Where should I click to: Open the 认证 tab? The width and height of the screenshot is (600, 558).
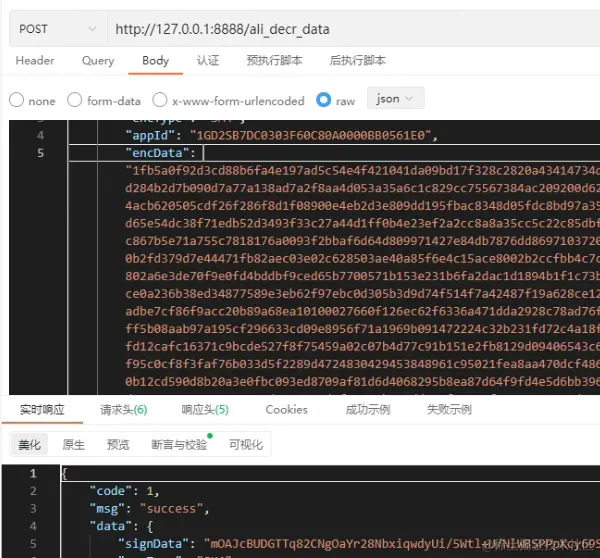pos(208,60)
